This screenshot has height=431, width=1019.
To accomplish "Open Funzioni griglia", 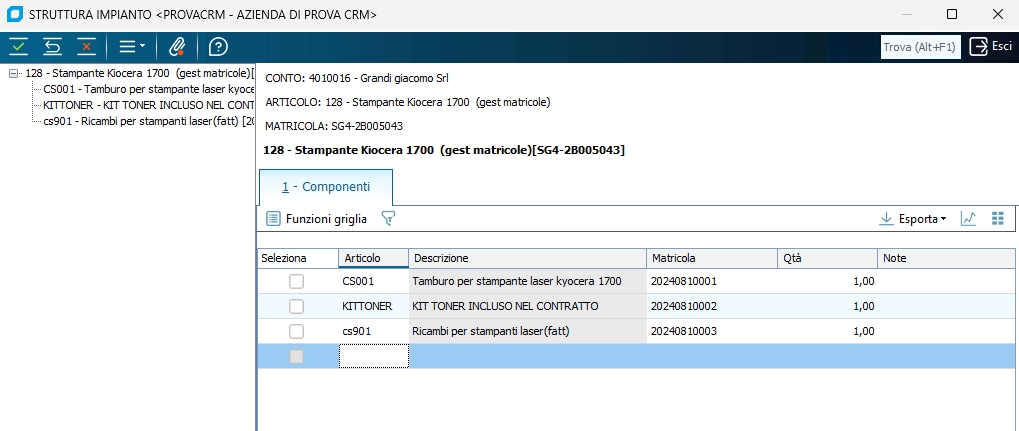I will tap(317, 218).
